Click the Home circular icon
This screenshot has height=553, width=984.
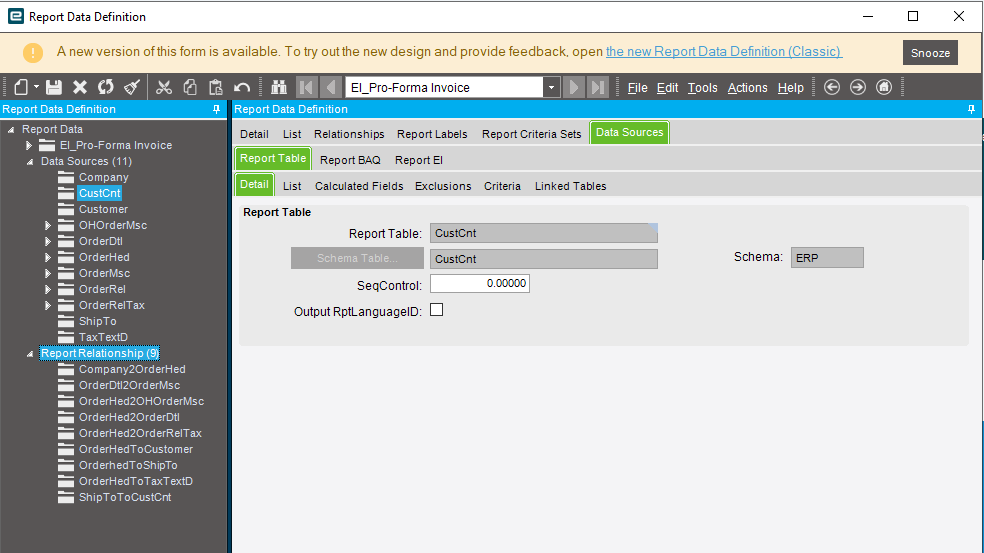pos(884,87)
